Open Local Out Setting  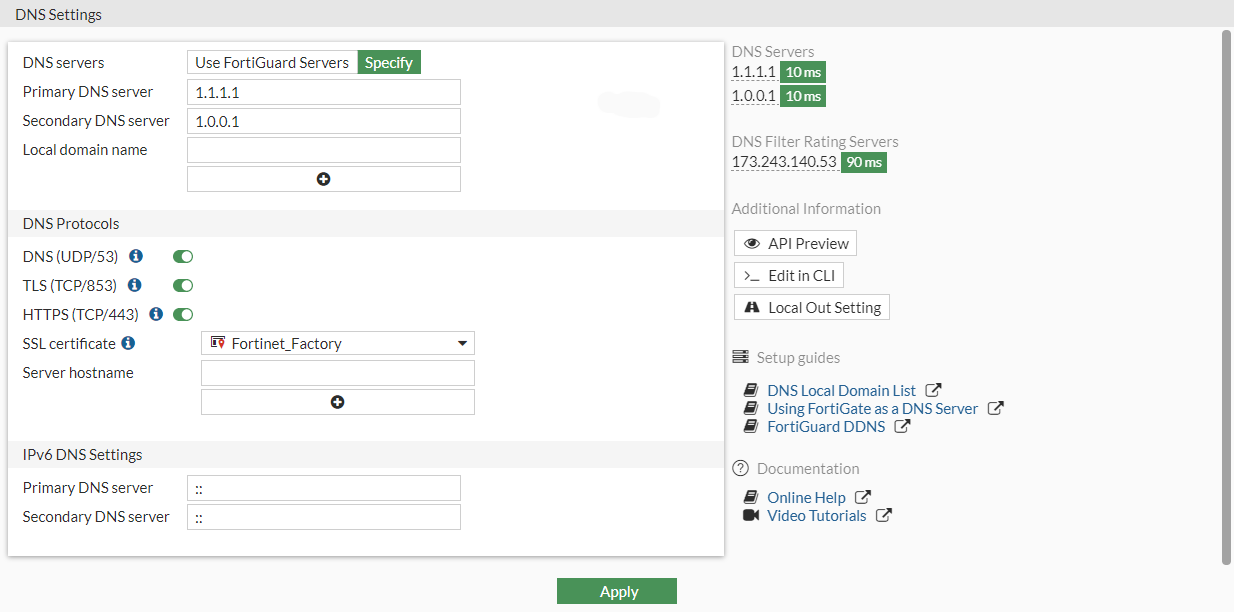(x=812, y=307)
